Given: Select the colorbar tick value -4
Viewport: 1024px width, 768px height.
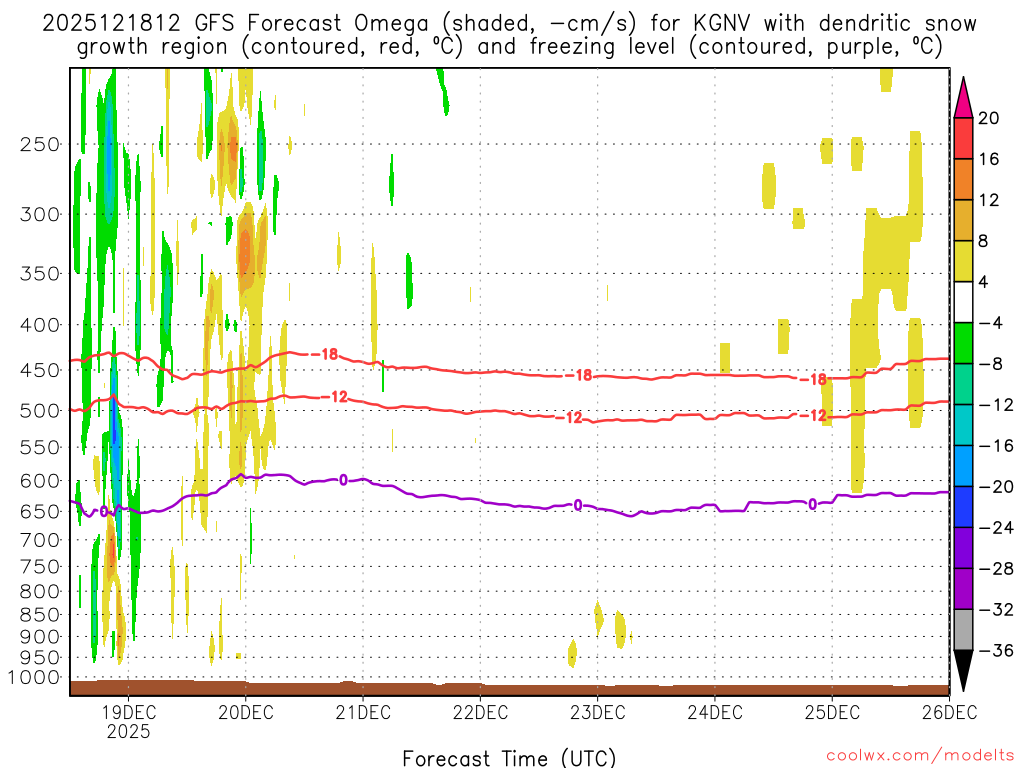Looking at the screenshot, I should (989, 323).
